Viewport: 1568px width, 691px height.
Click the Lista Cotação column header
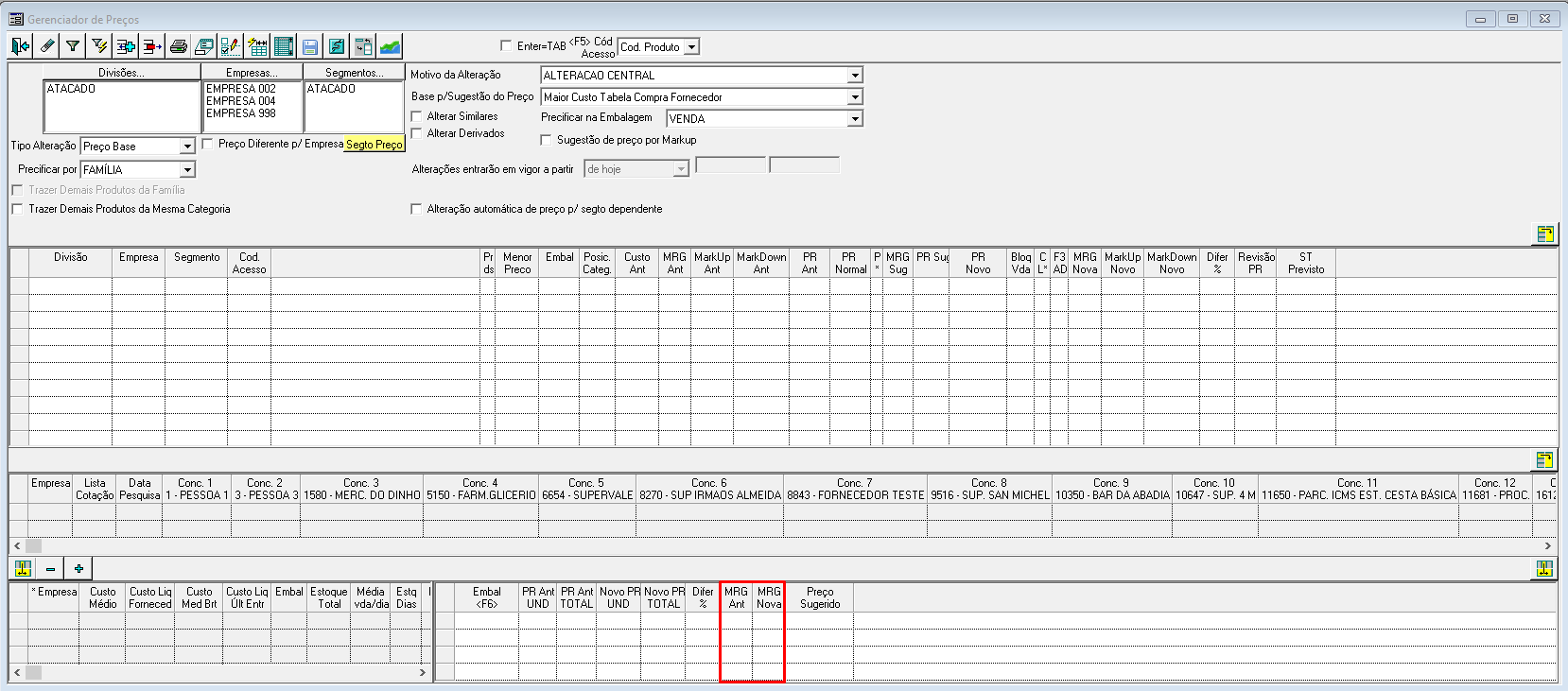coord(95,489)
